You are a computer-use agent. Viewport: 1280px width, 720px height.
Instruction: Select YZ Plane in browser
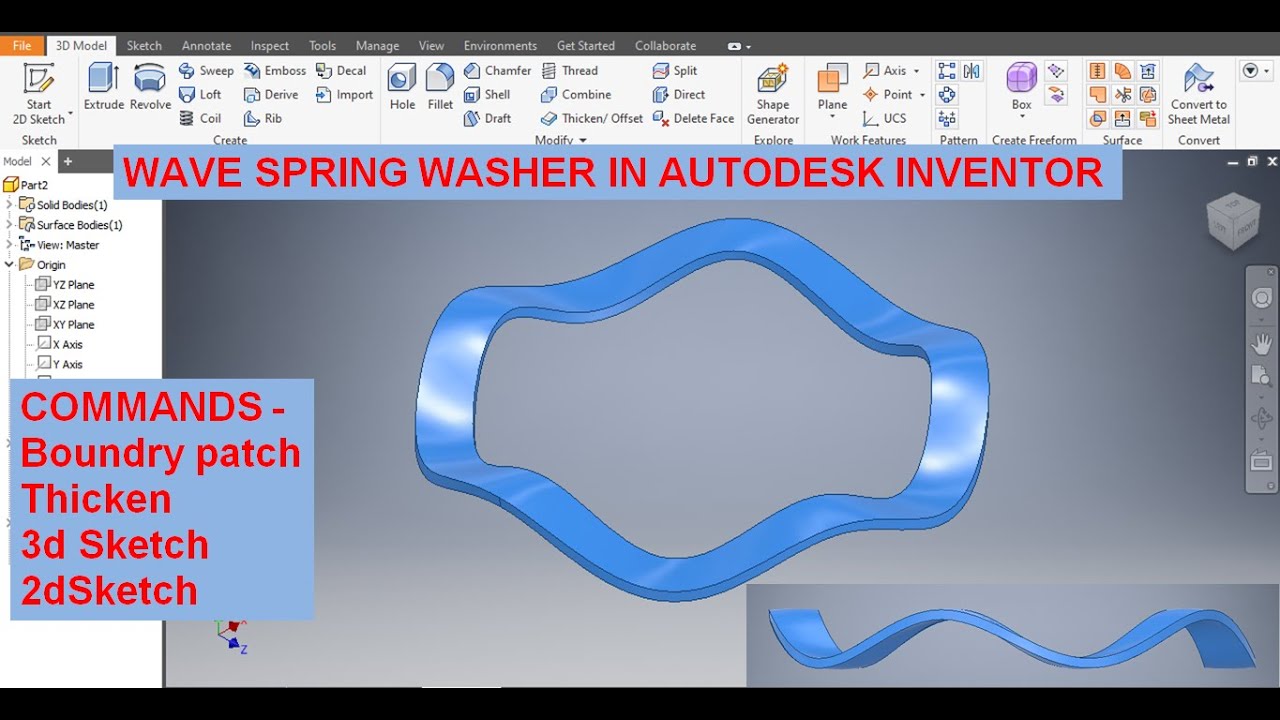click(65, 285)
